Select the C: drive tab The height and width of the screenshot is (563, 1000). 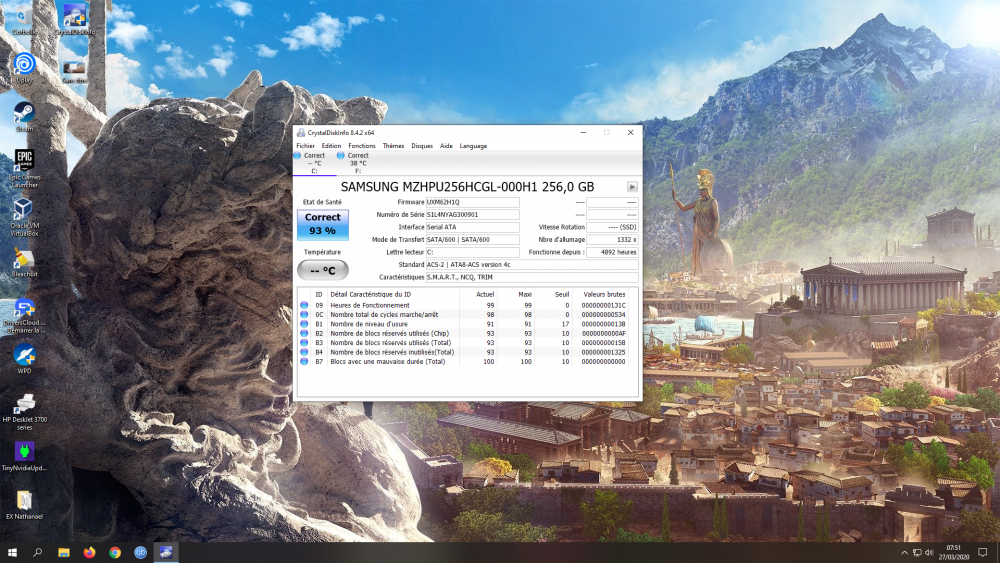pyautogui.click(x=314, y=163)
